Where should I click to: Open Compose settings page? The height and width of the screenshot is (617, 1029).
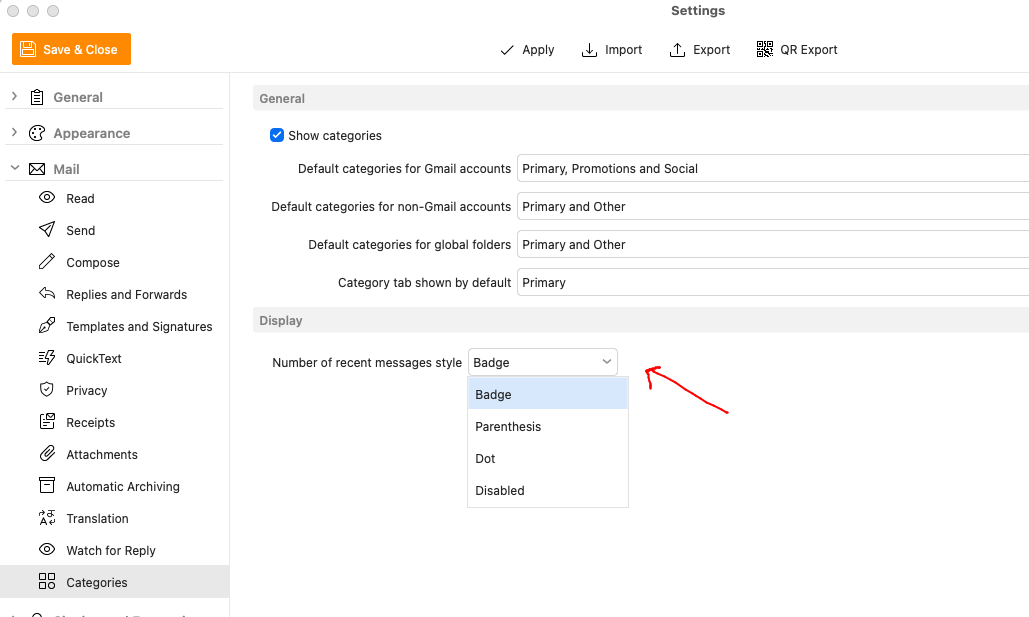pyautogui.click(x=115, y=263)
